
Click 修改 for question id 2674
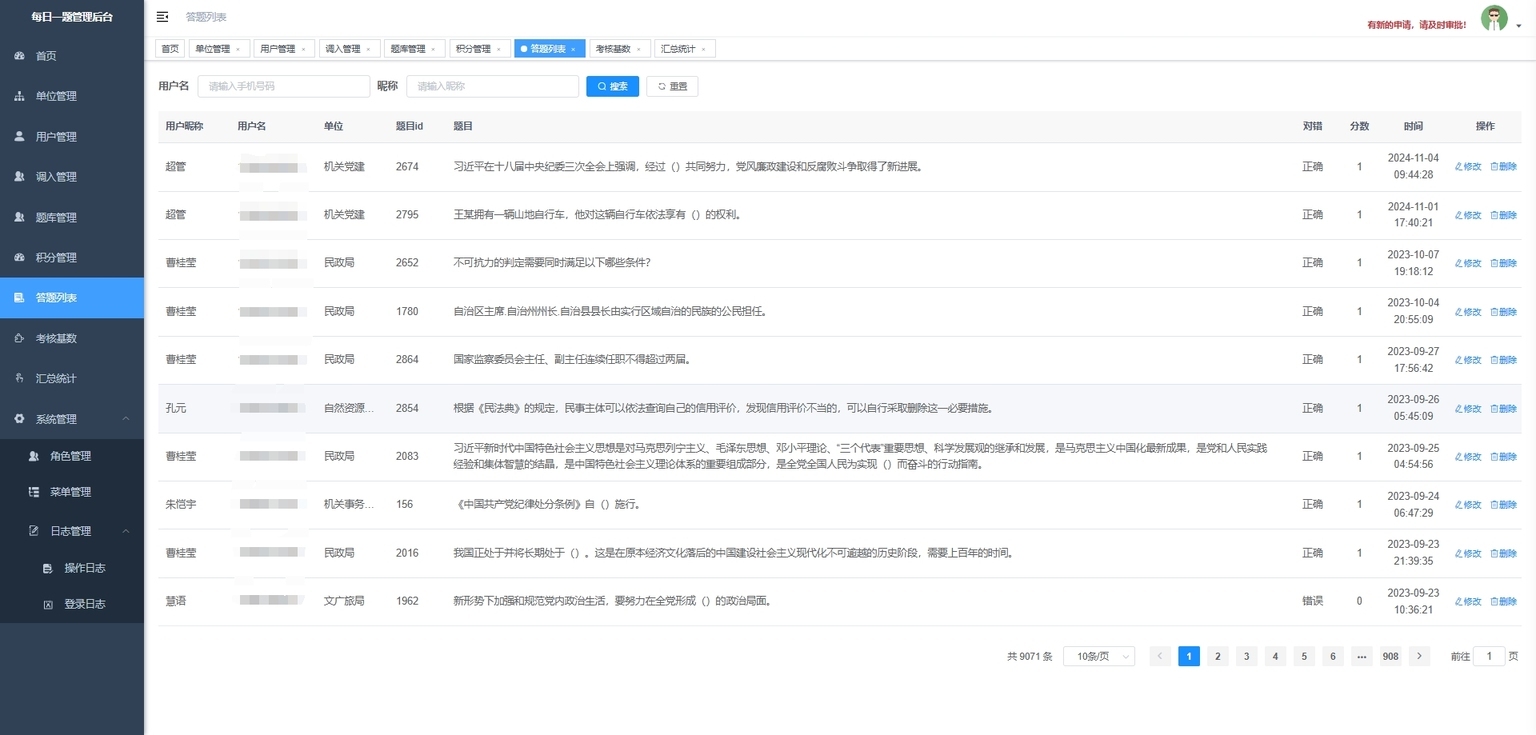1468,167
